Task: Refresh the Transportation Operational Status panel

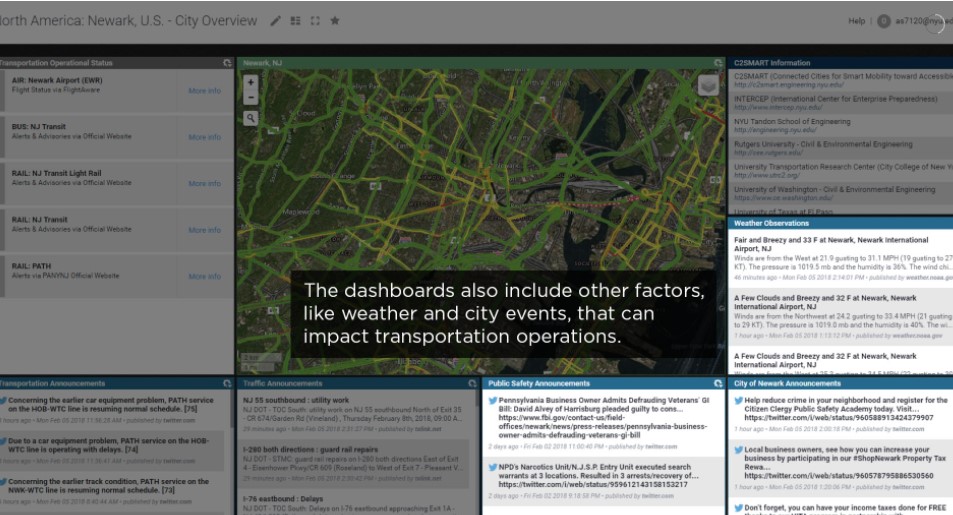Action: click(x=227, y=63)
